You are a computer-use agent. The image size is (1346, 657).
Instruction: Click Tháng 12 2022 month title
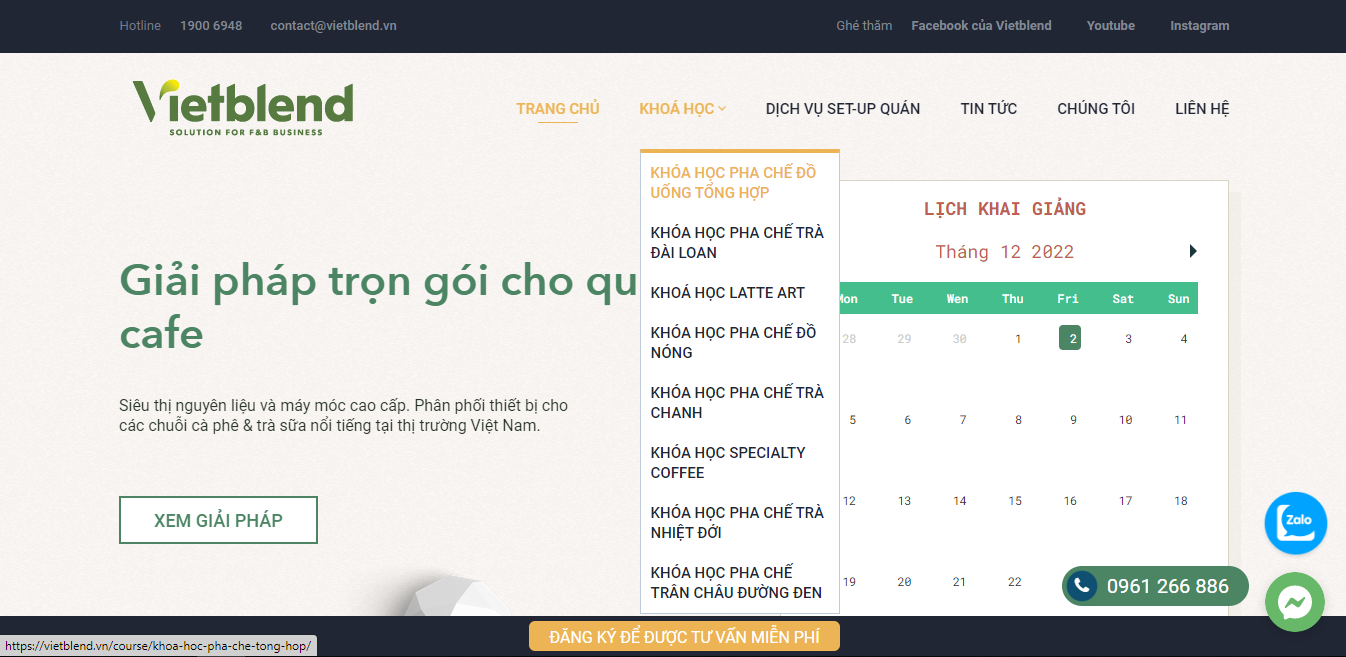1004,252
